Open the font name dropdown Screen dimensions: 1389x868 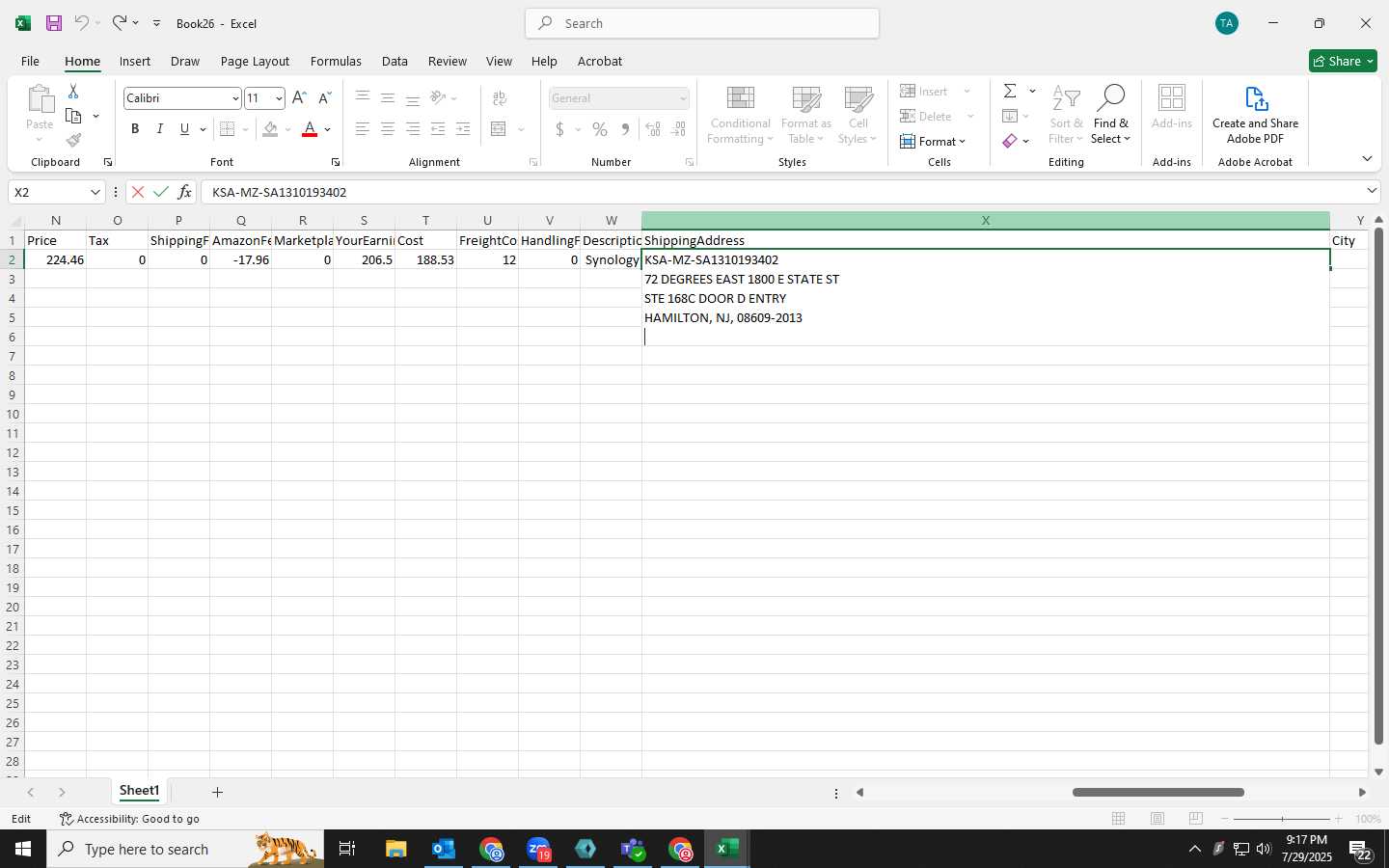click(235, 98)
